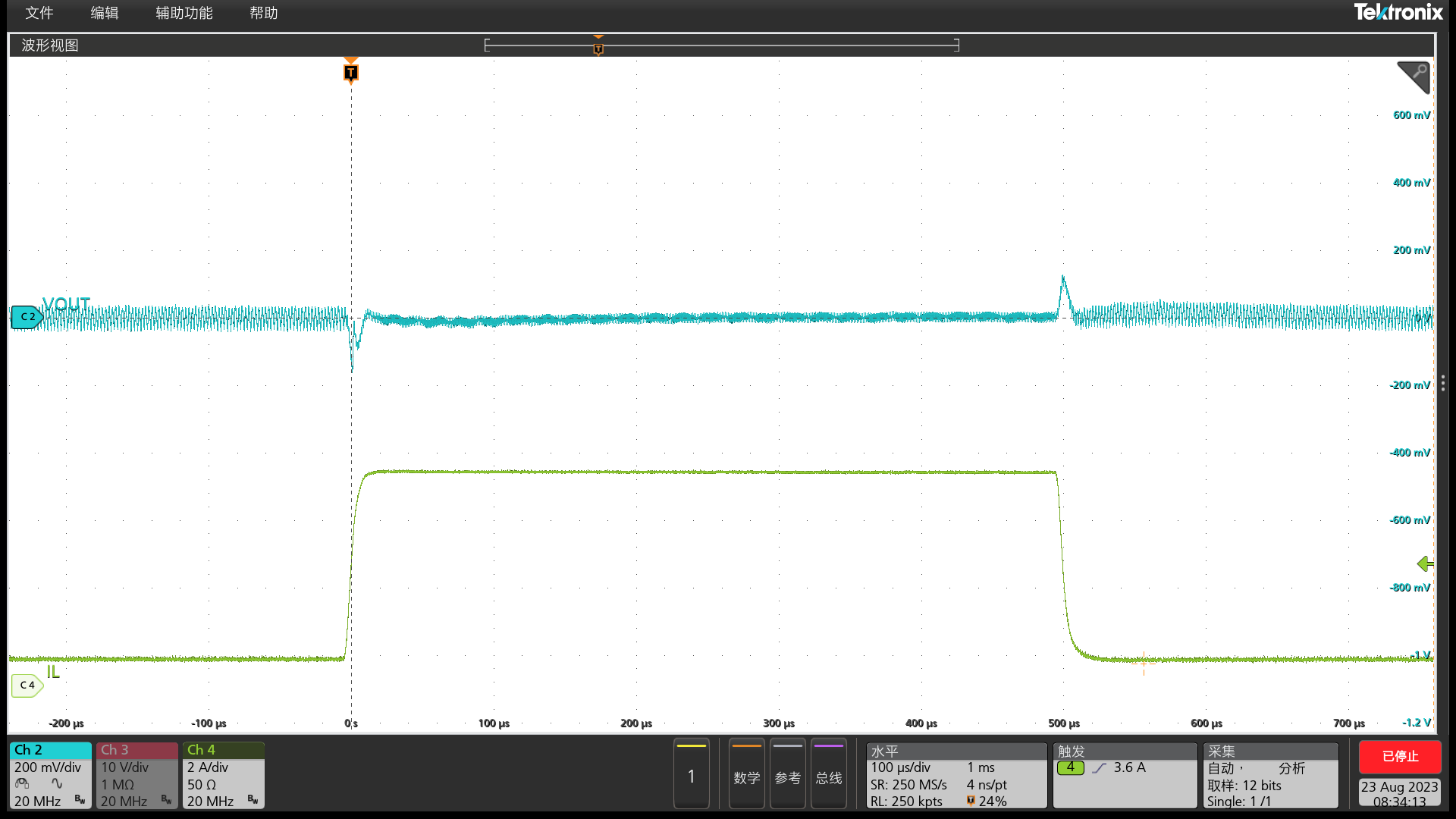Screen dimensions: 1456x819
Task: Click the trigger position marker on overview bar
Action: [x=598, y=47]
